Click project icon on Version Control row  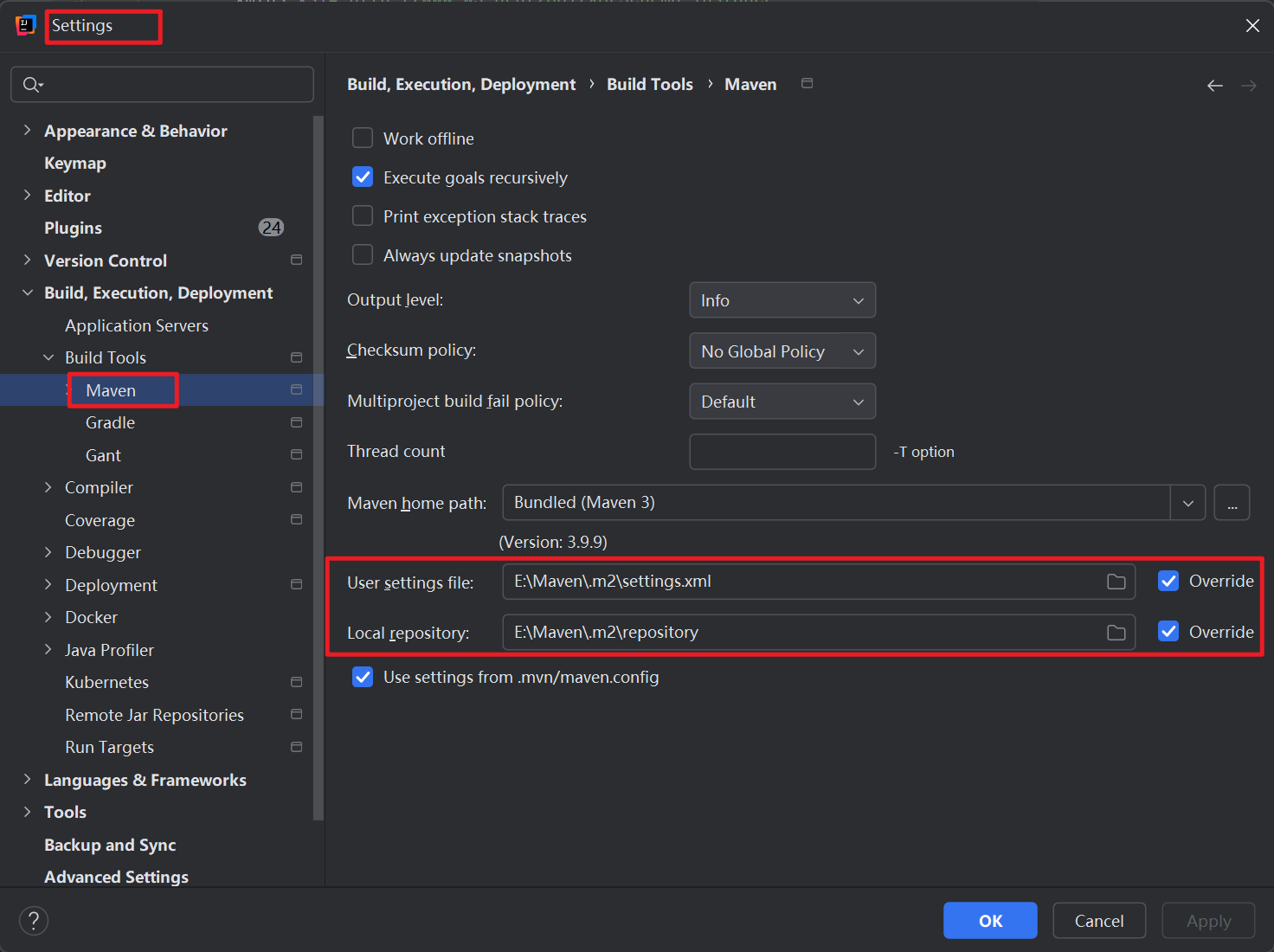click(x=297, y=260)
